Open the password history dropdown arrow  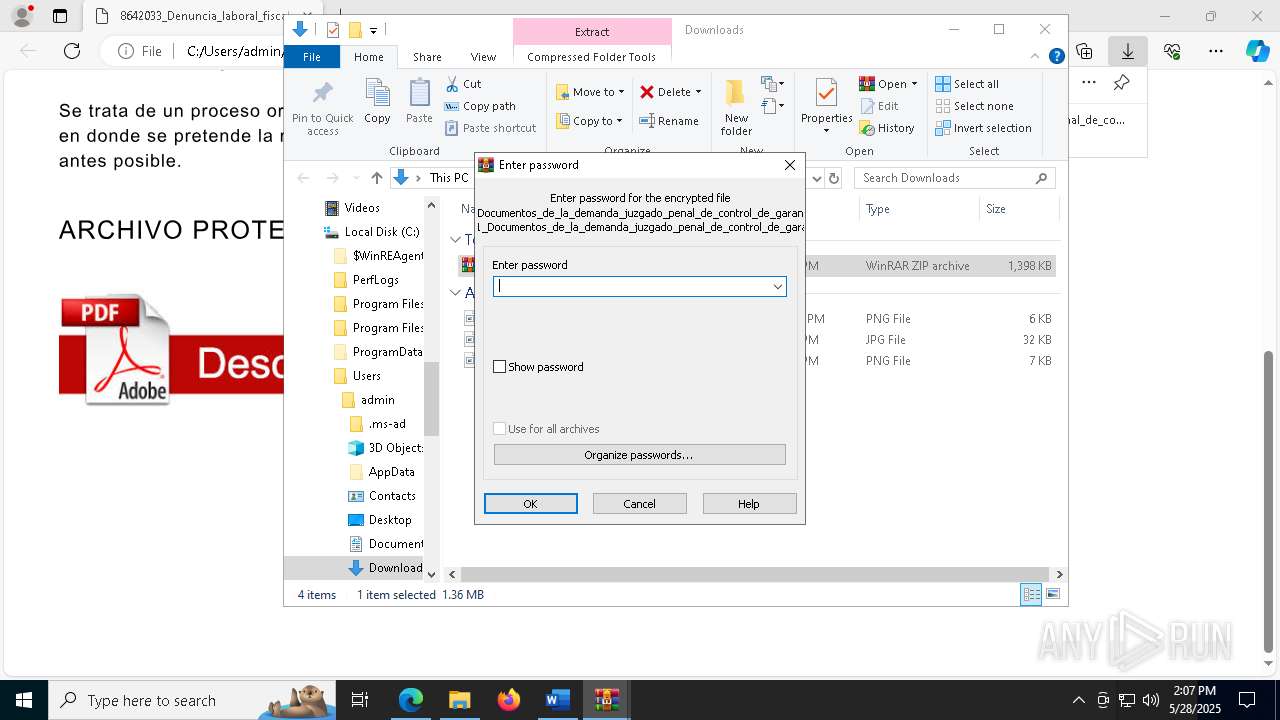pos(777,287)
